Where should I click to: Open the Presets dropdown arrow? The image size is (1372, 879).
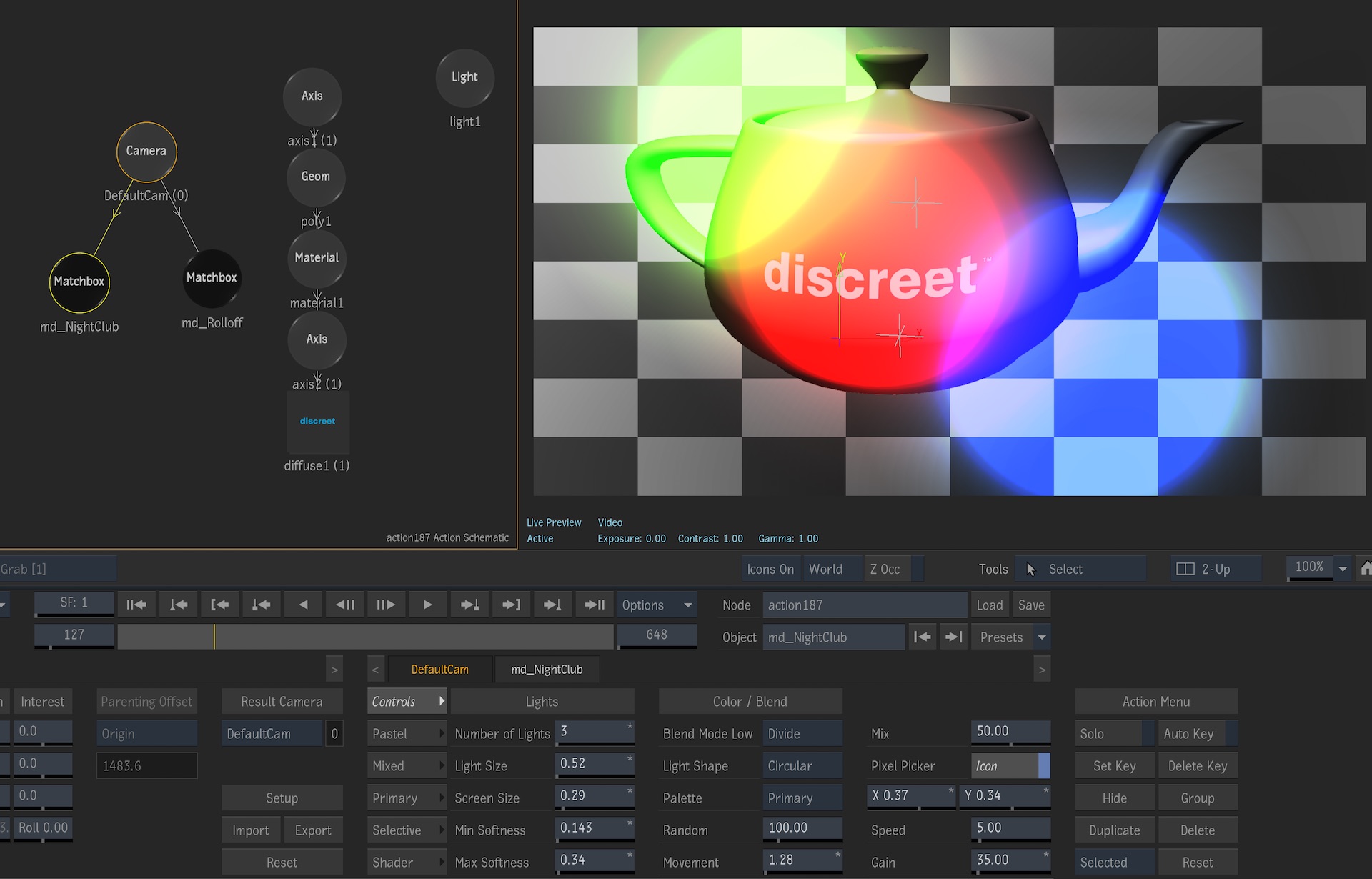[1042, 637]
